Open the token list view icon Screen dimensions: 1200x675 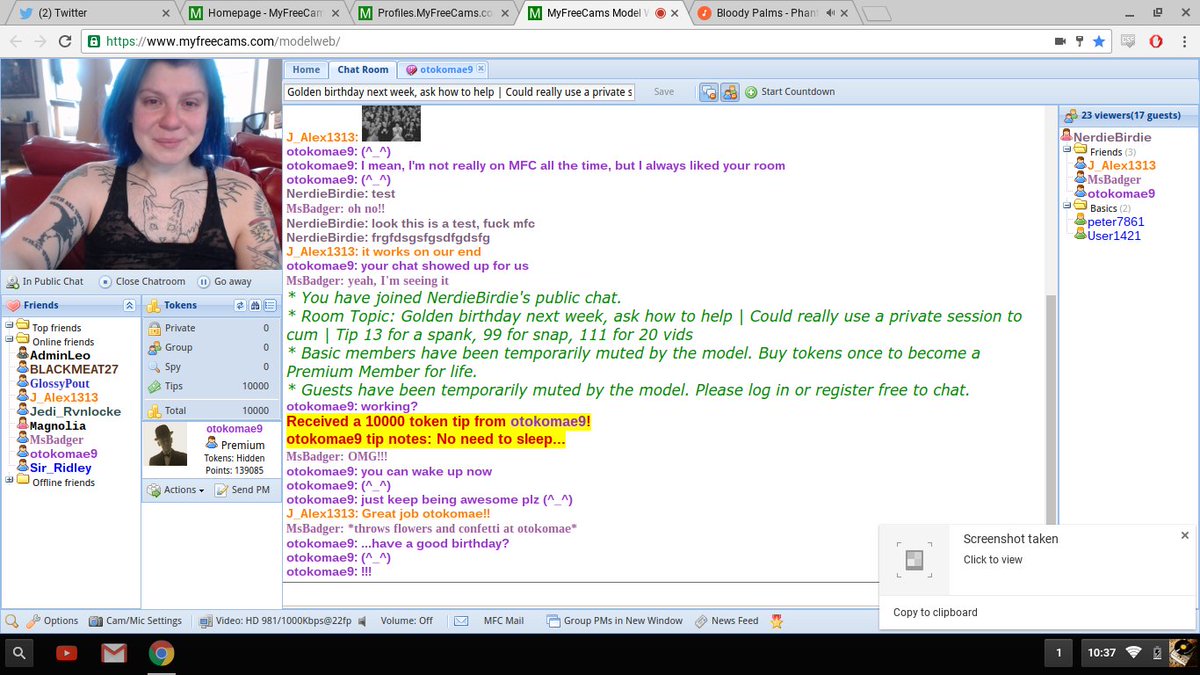click(x=270, y=306)
